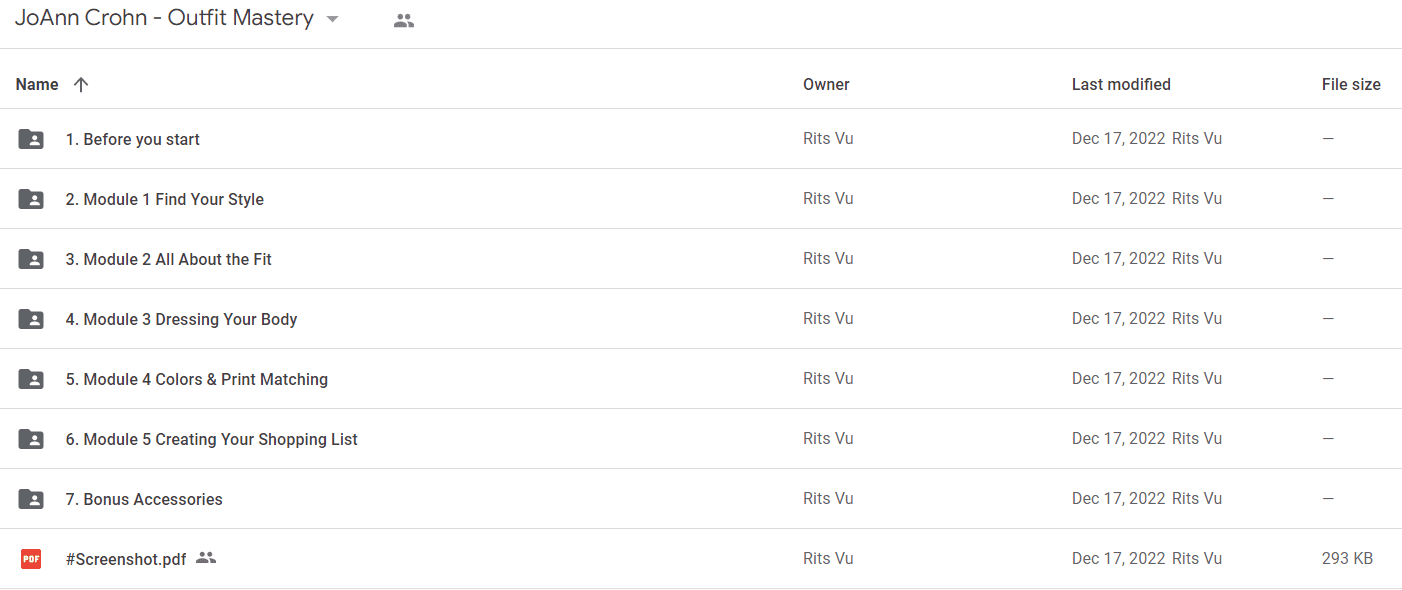1402x590 pixels.
Task: Open the folder title dropdown arrow
Action: coord(333,19)
